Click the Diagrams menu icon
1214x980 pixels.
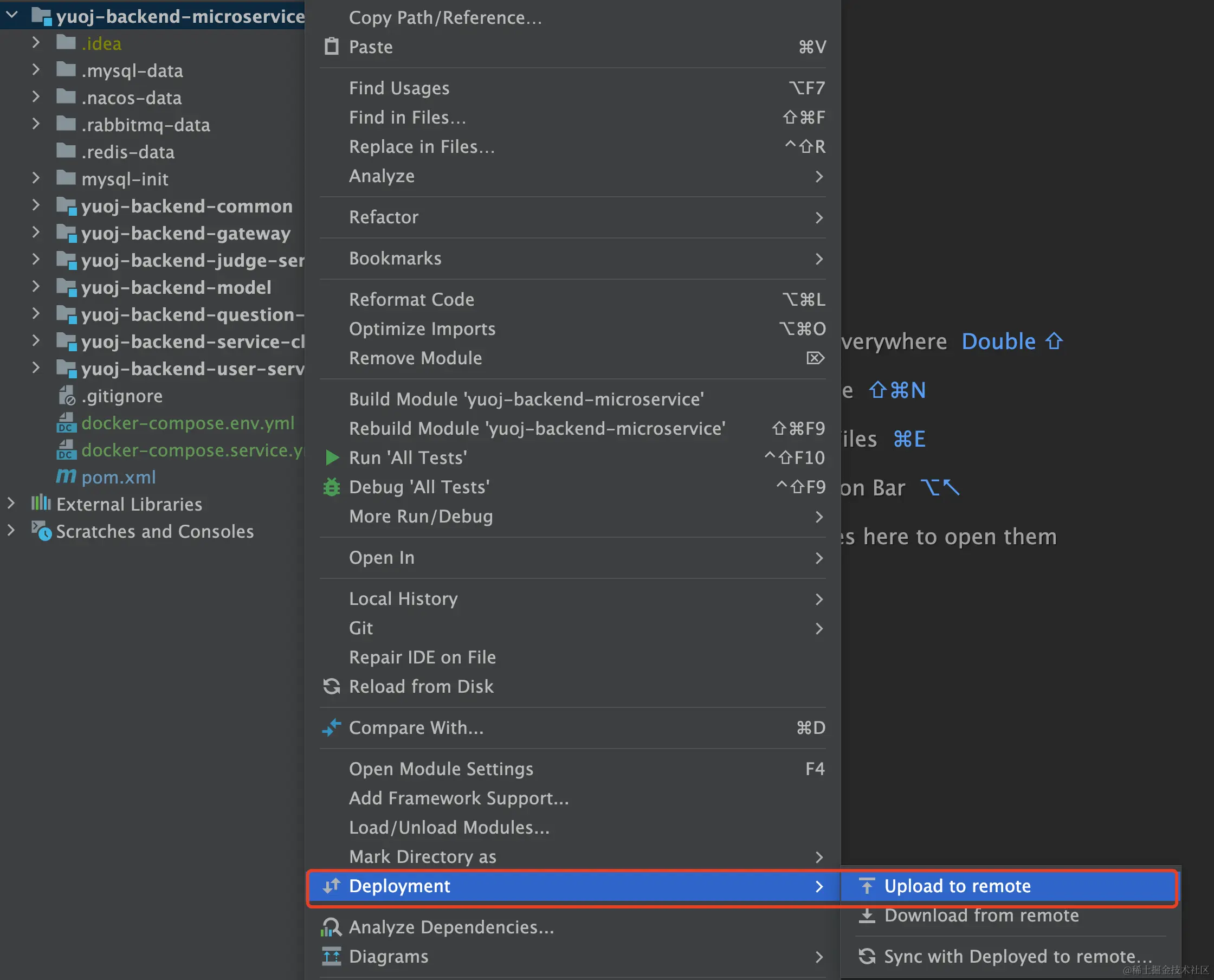(332, 956)
